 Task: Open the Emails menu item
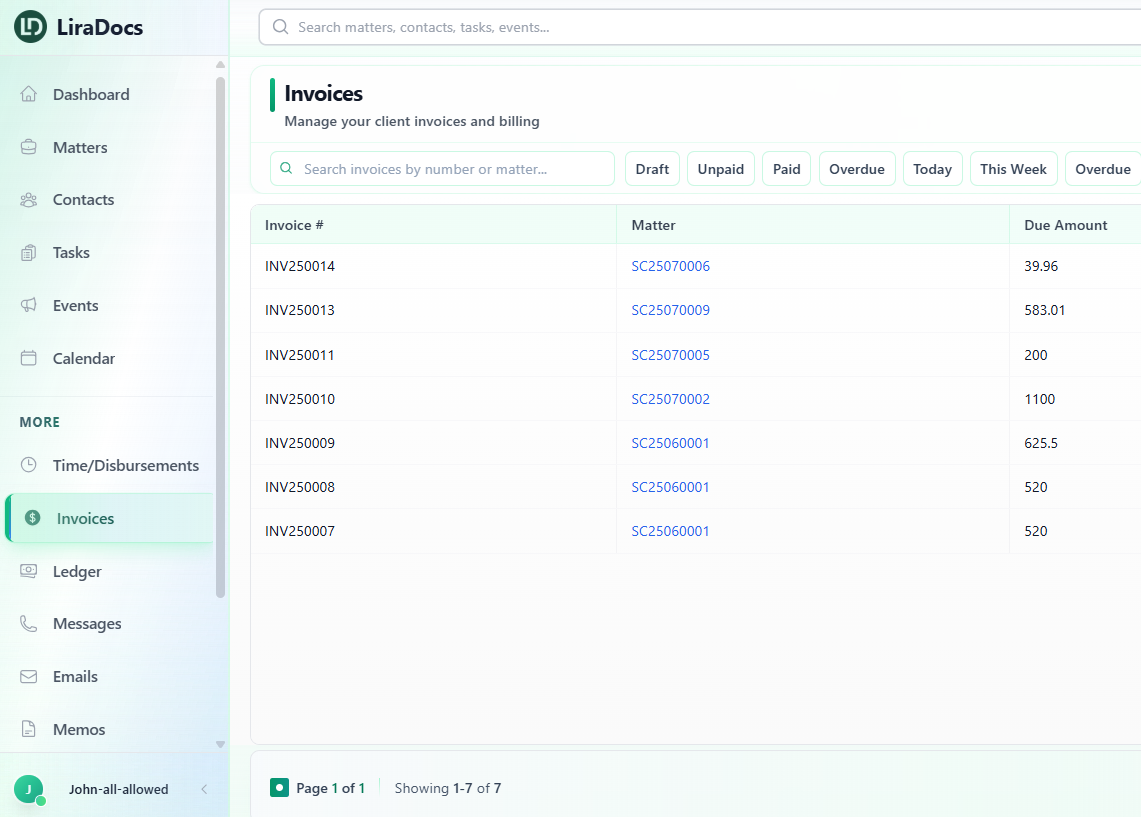pos(75,677)
